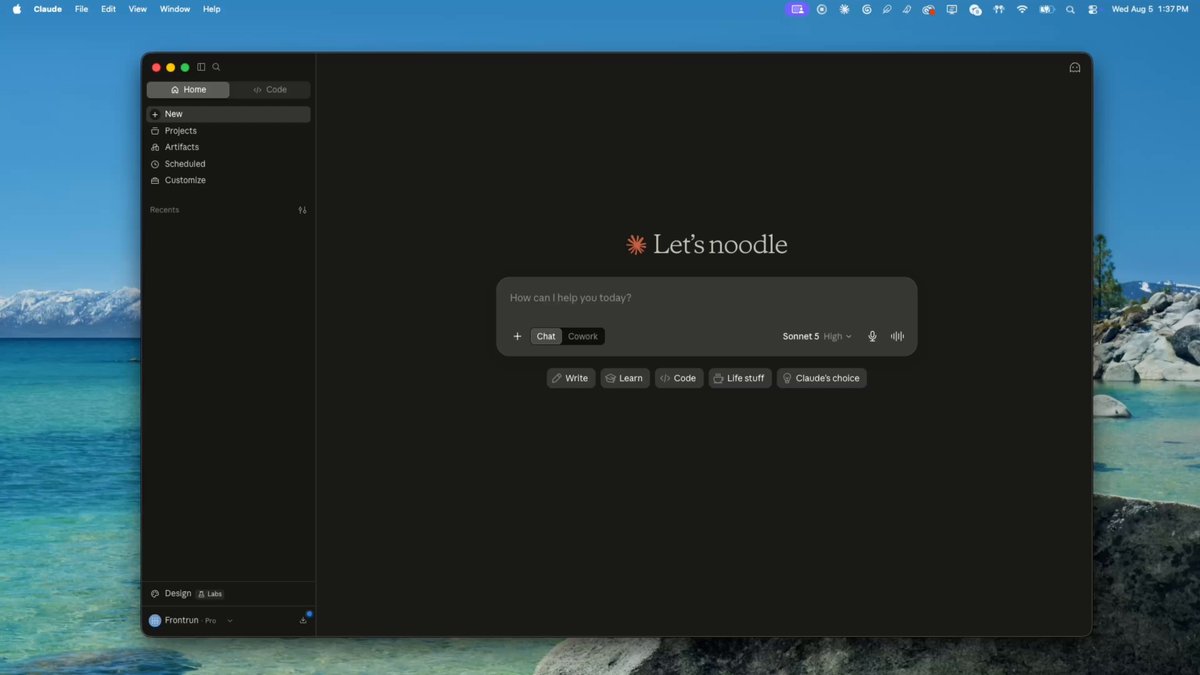
Task: Choose the Write suggestion chip
Action: [x=571, y=378]
